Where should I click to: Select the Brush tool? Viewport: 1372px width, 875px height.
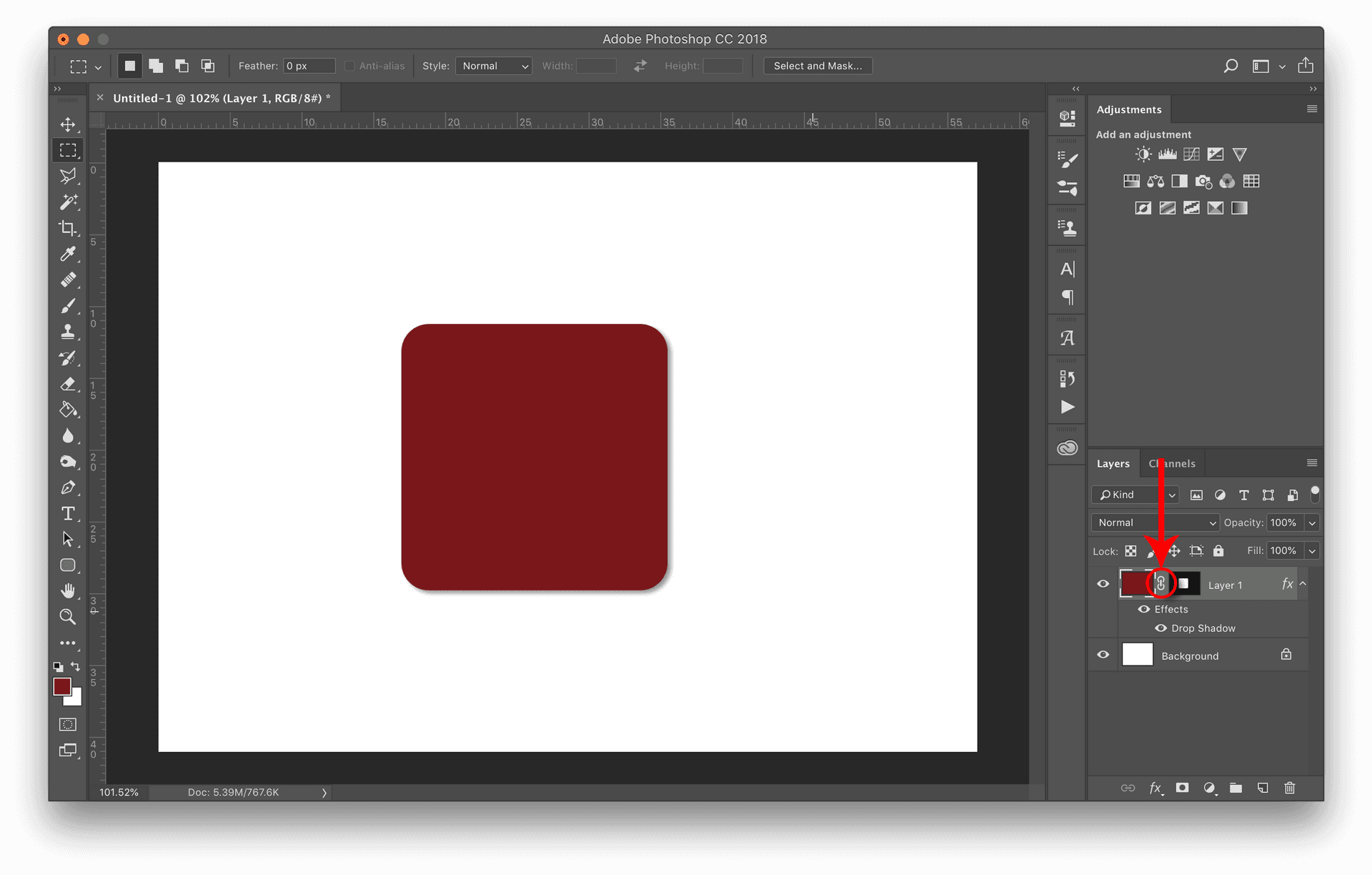[67, 306]
